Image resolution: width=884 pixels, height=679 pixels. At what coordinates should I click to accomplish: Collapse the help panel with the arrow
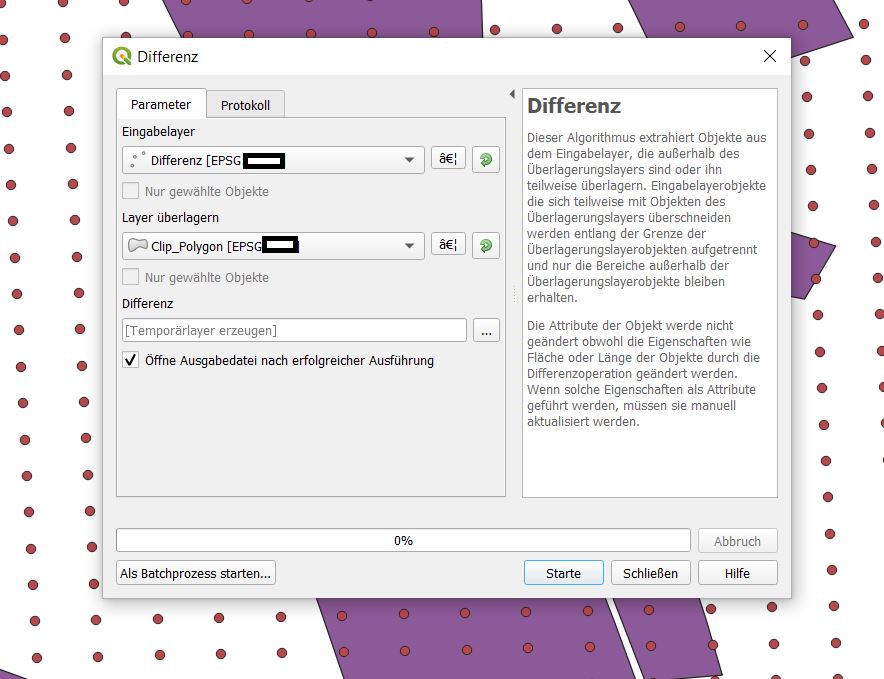pos(512,94)
